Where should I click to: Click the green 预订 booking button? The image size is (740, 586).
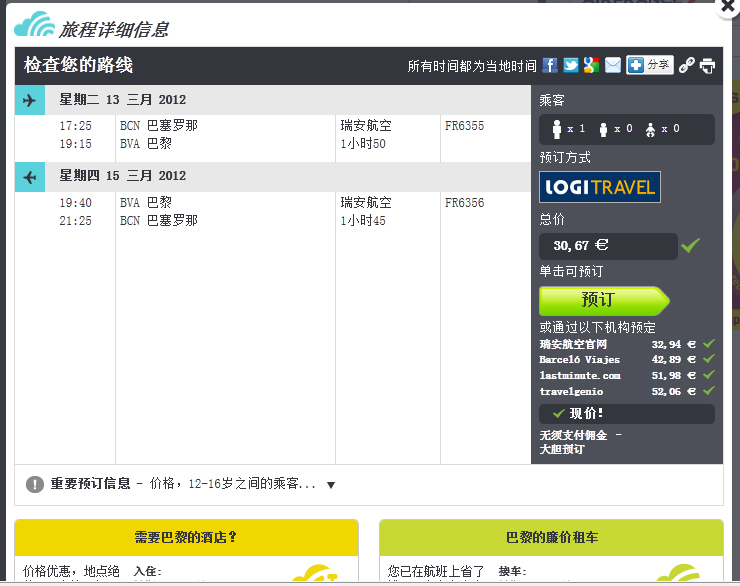tap(604, 300)
